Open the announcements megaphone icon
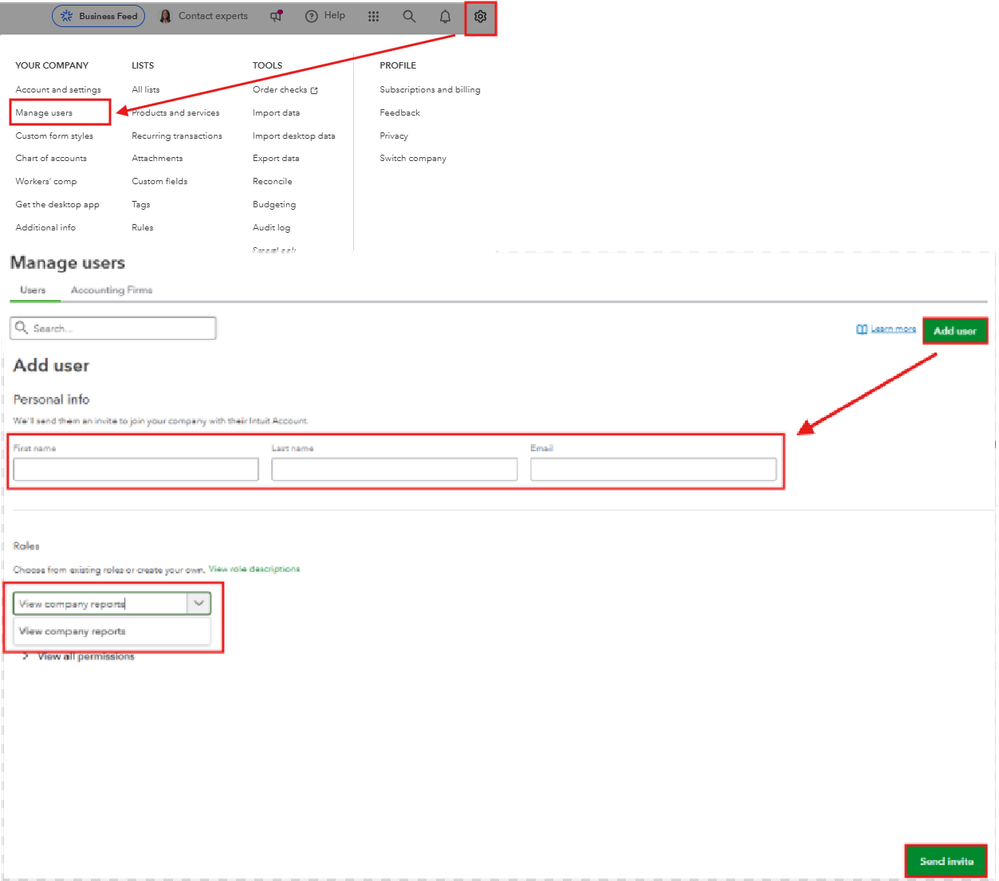The image size is (999, 881). [x=276, y=16]
